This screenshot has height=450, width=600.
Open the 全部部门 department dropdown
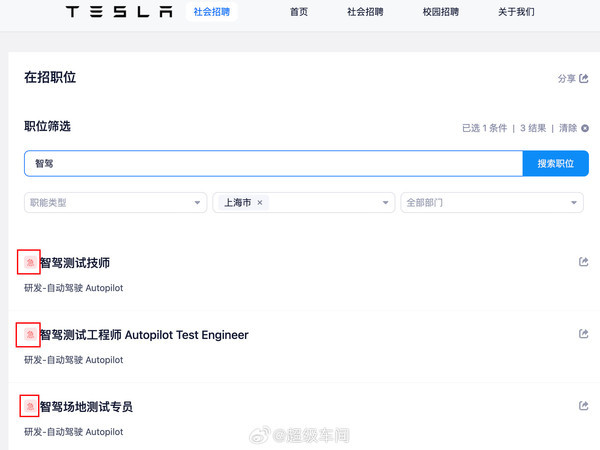pos(492,202)
